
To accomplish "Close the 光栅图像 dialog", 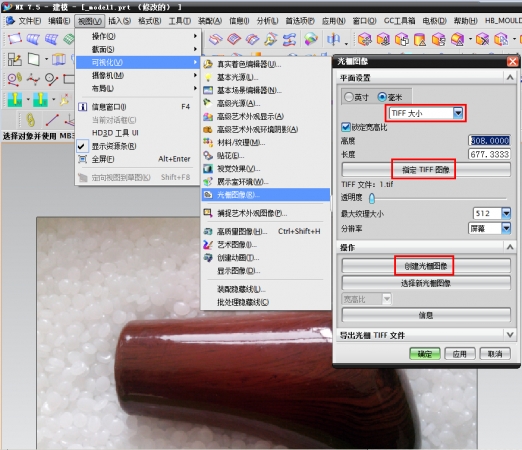I will (x=512, y=62).
